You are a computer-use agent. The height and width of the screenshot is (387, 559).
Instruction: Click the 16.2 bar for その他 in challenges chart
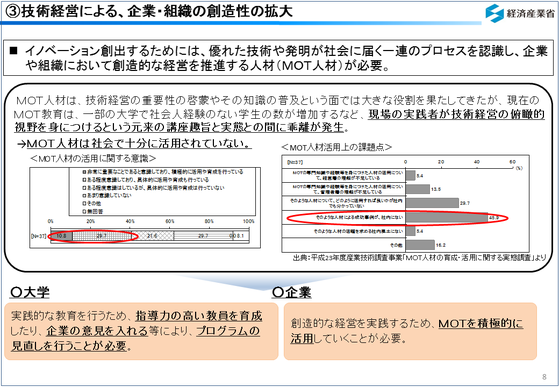pyautogui.click(x=420, y=245)
